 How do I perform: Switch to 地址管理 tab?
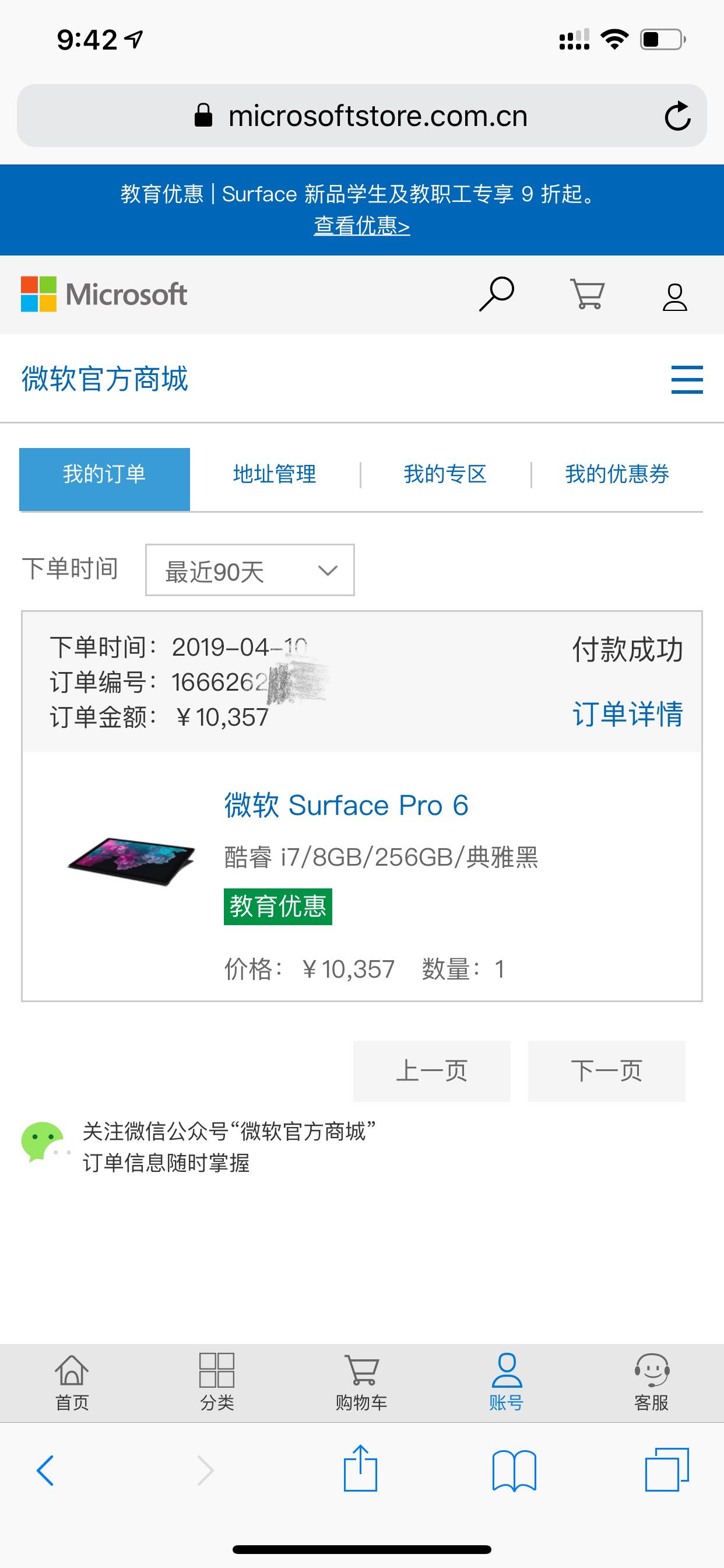[x=275, y=474]
